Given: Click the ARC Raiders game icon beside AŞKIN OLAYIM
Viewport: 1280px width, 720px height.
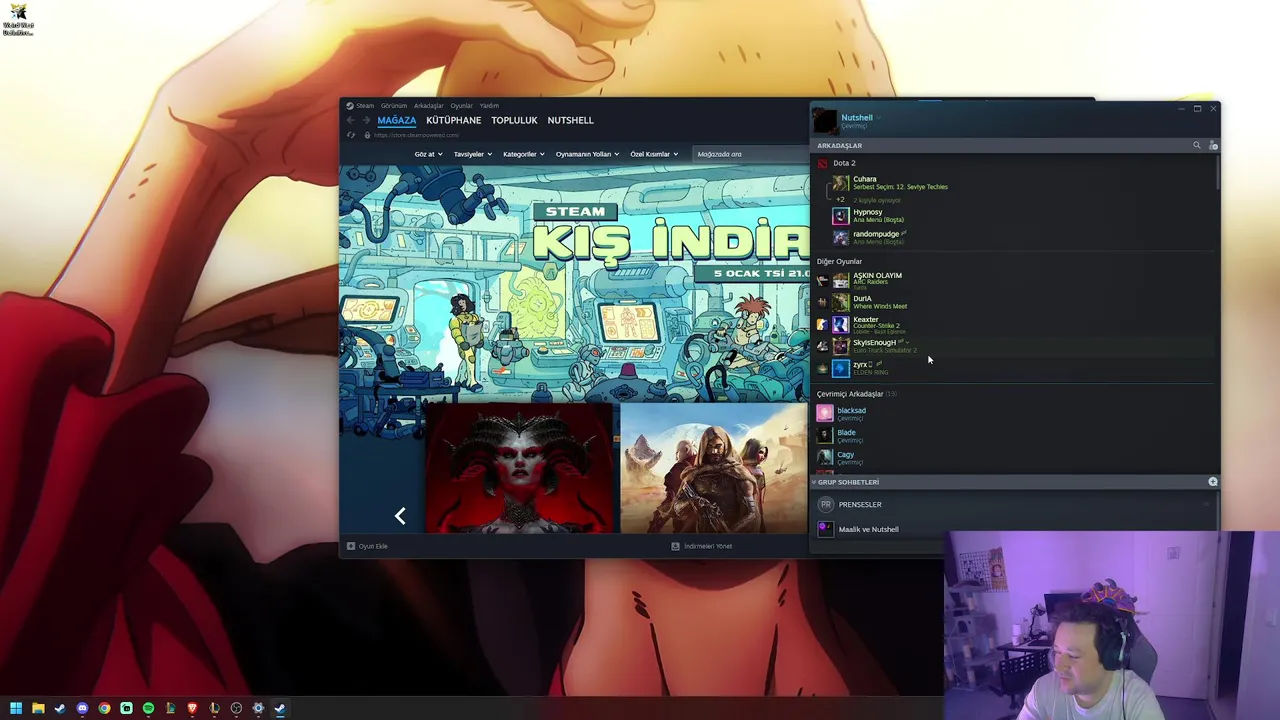Looking at the screenshot, I should [823, 281].
